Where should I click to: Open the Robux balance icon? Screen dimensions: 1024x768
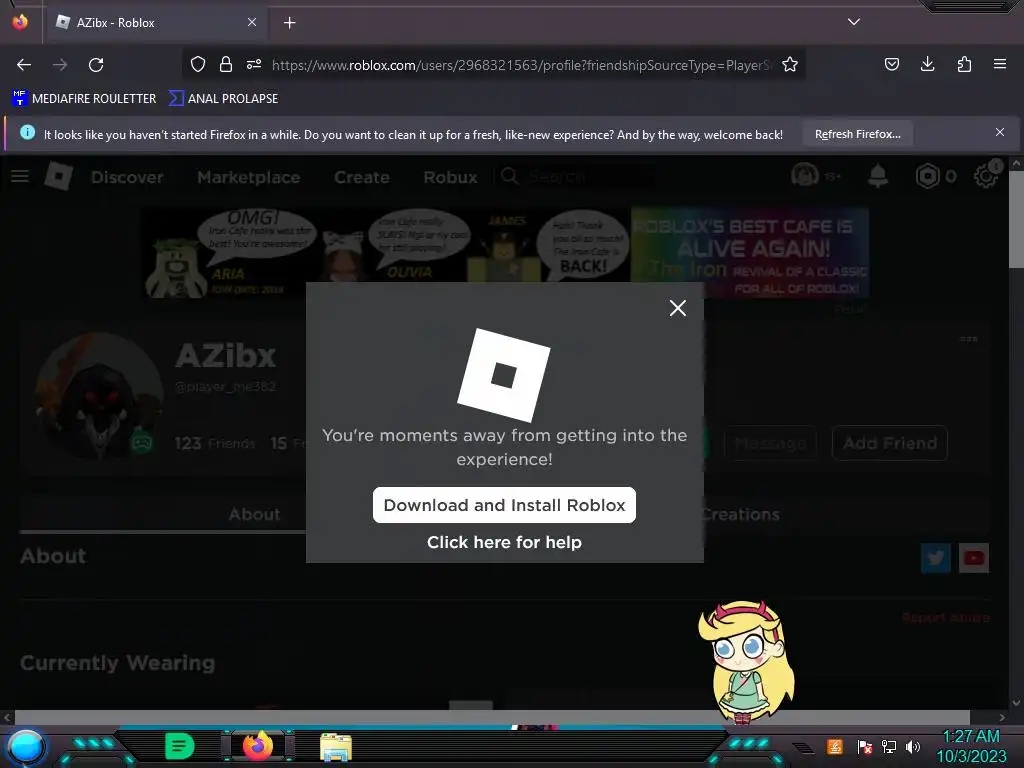928,176
